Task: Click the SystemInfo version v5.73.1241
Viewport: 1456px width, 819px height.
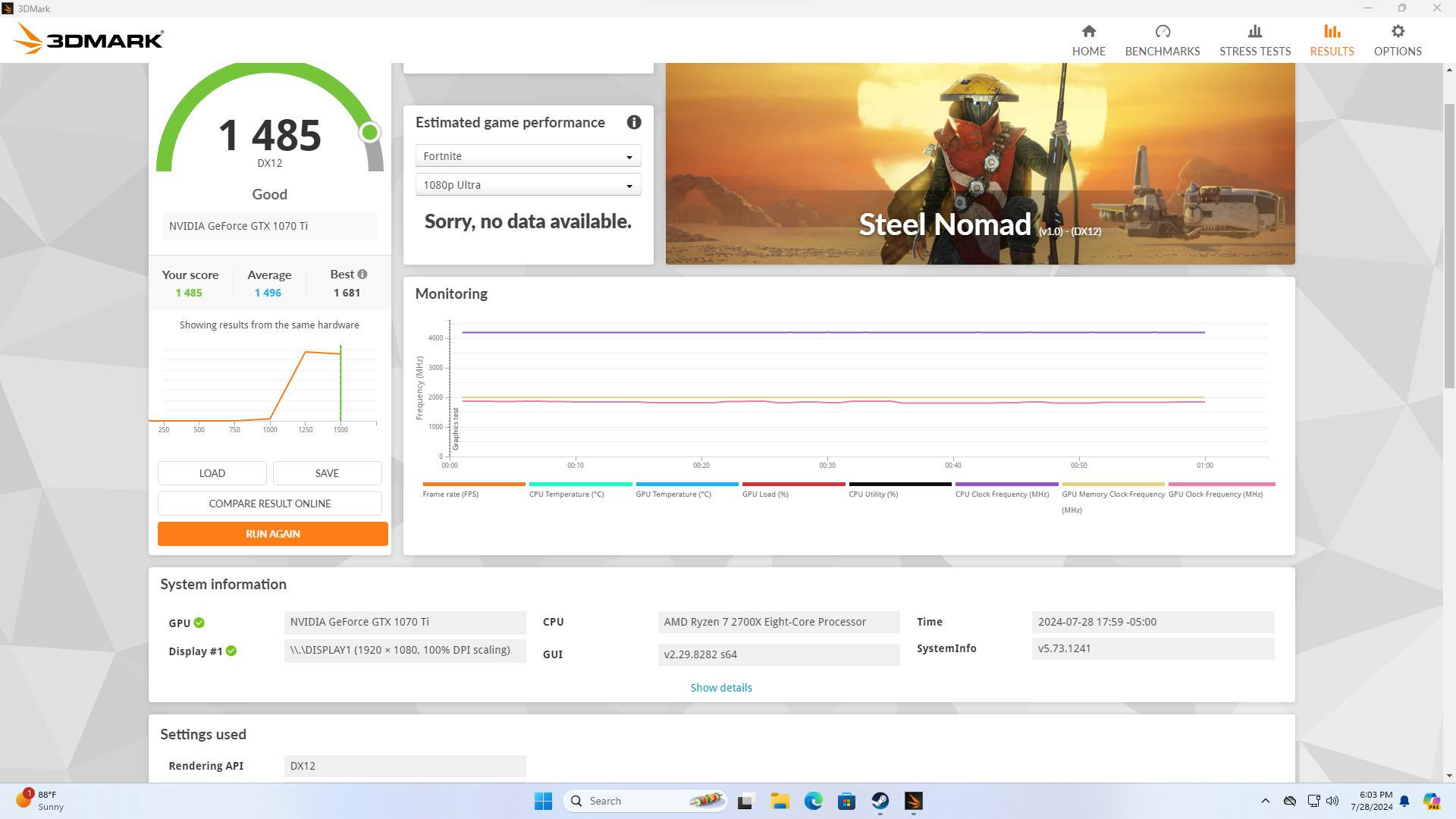Action: click(x=1153, y=649)
